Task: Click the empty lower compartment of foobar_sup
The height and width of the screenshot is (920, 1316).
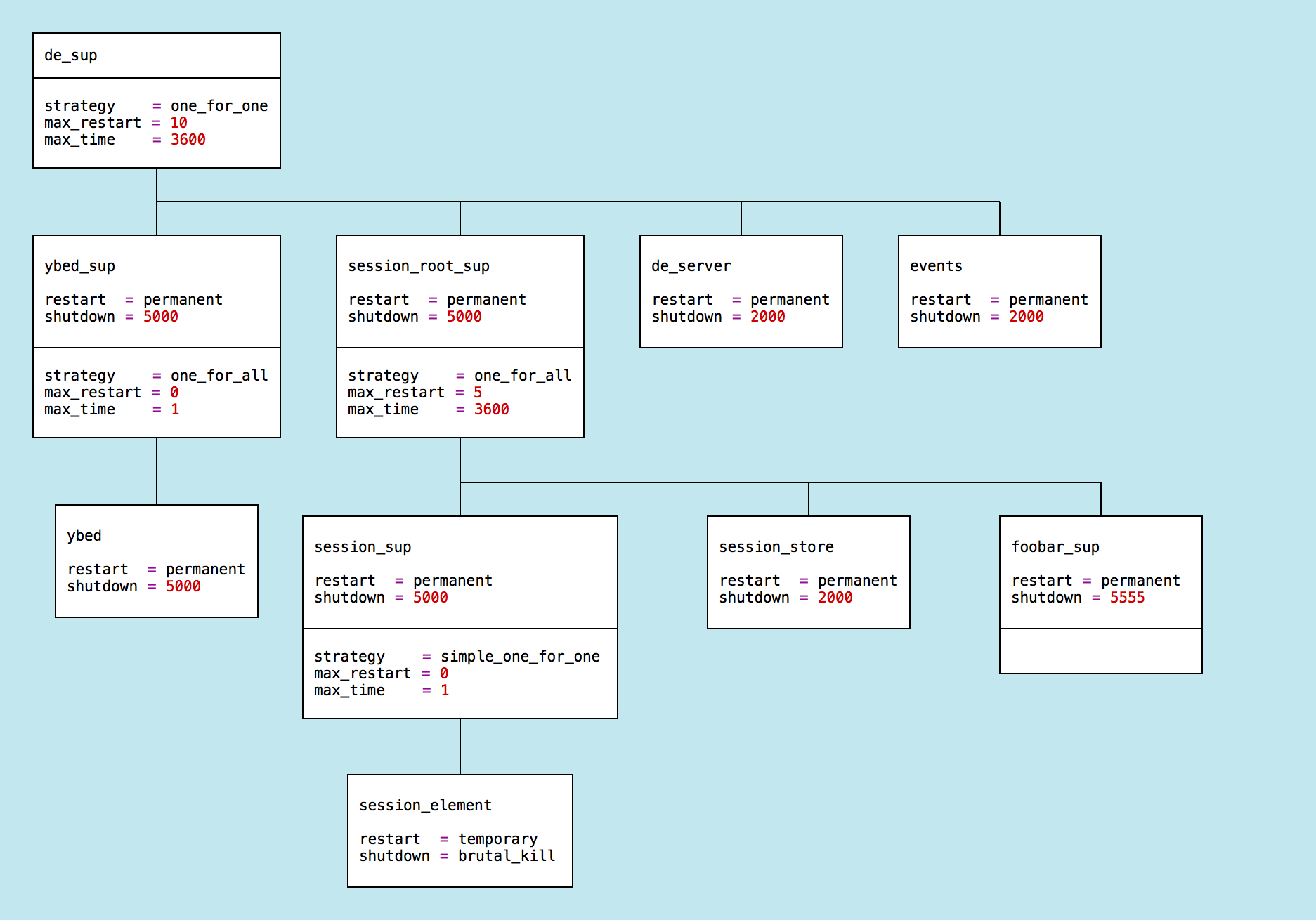Action: 1101,651
